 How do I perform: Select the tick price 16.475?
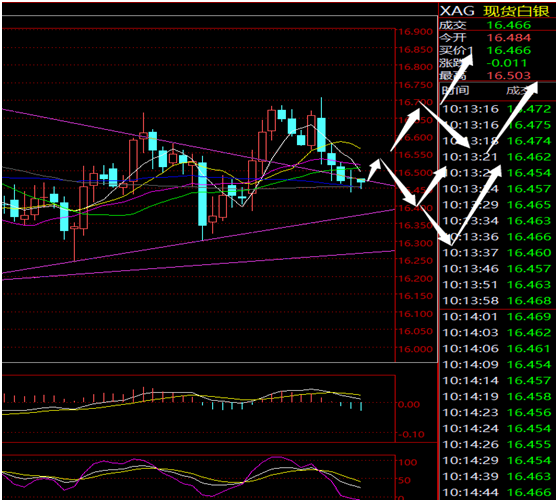click(529, 125)
